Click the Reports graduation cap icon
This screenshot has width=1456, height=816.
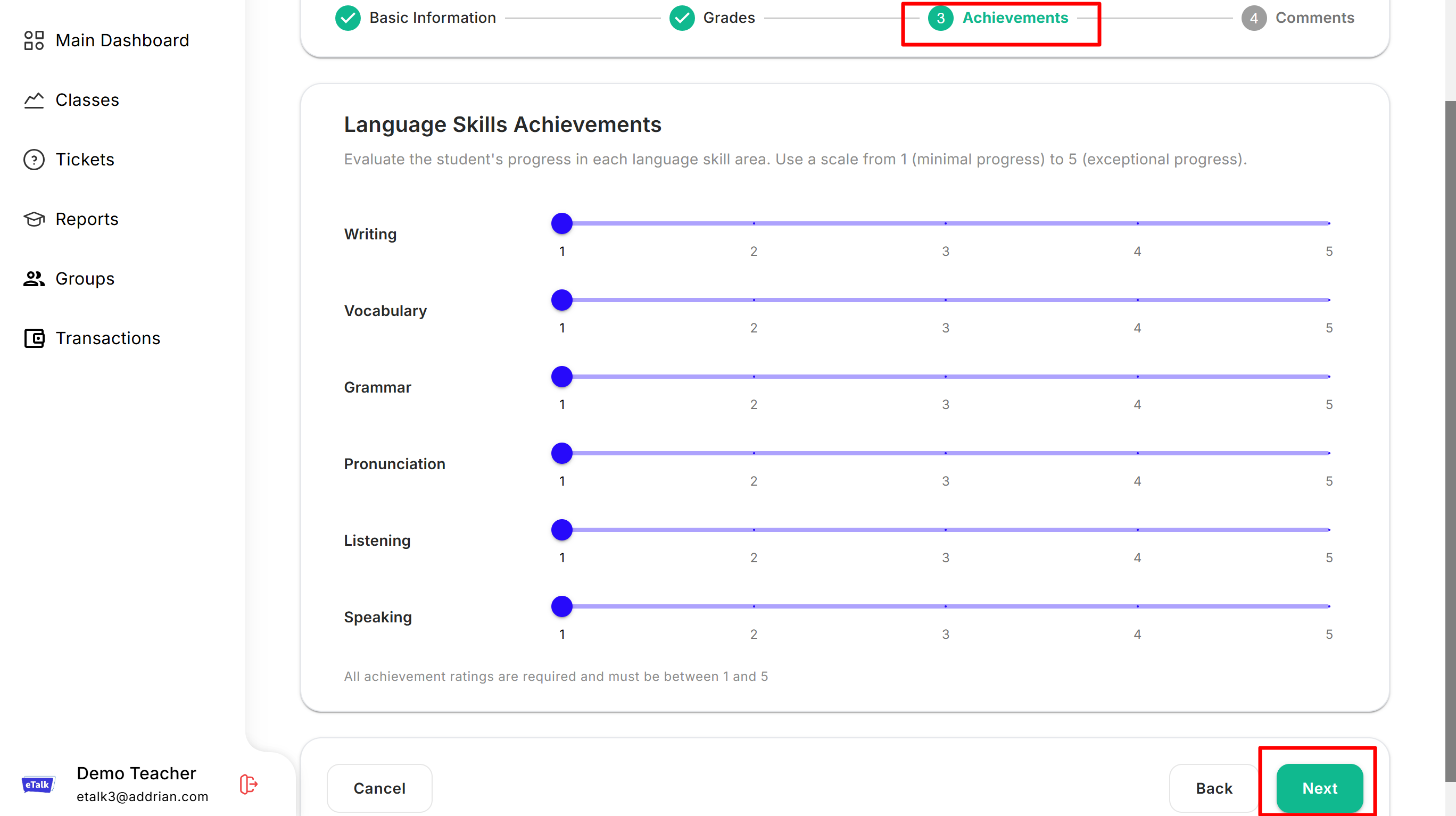tap(34, 219)
